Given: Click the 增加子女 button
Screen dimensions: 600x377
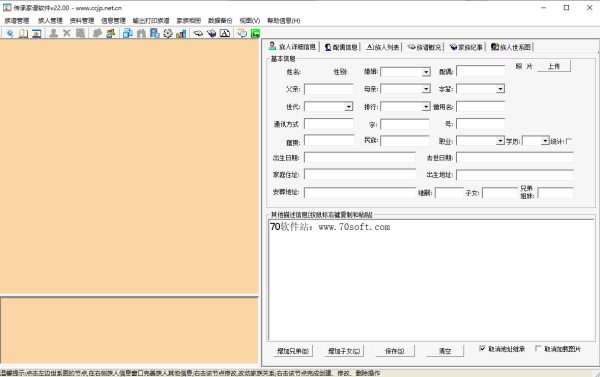Looking at the screenshot, I should tap(344, 351).
